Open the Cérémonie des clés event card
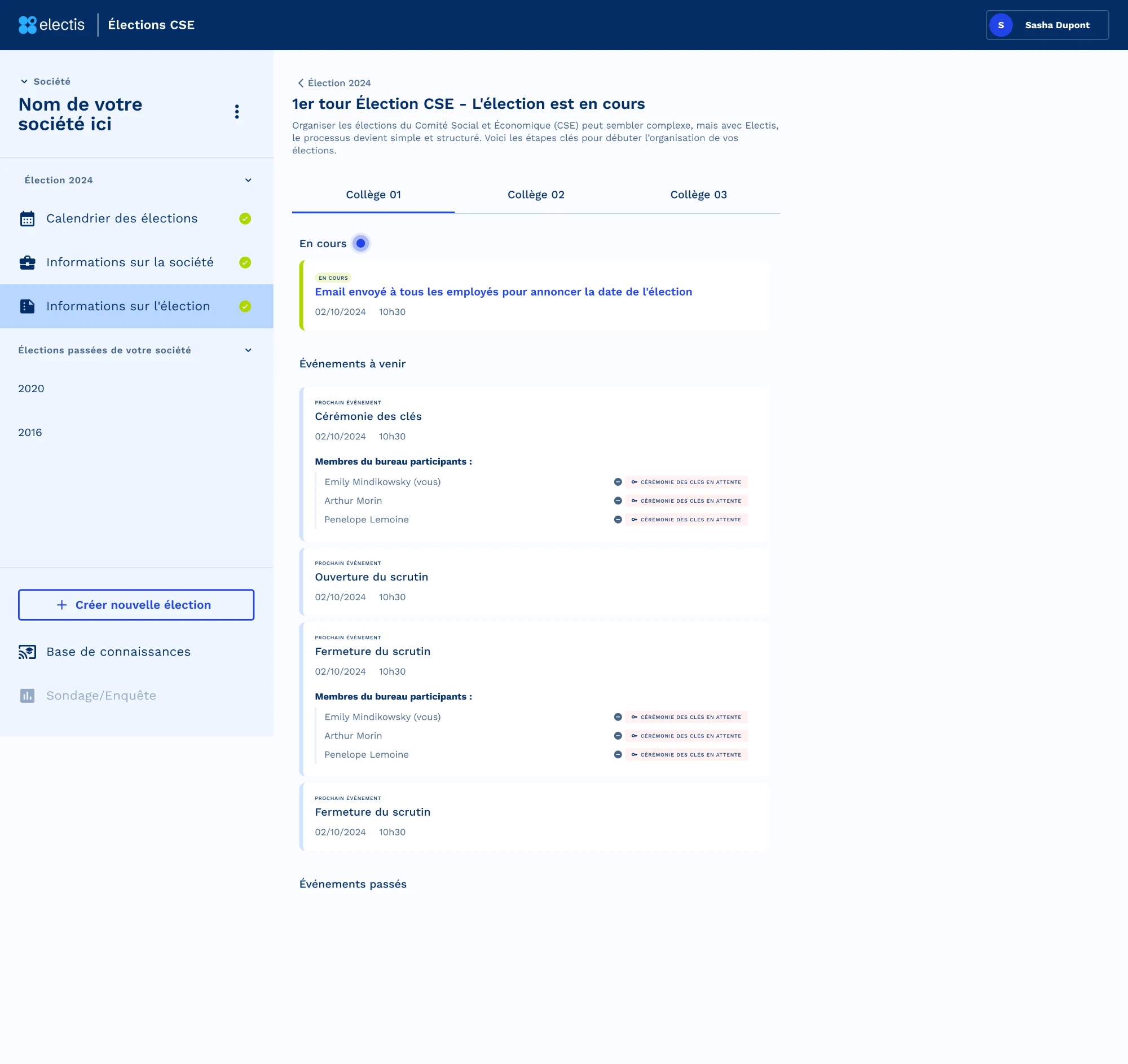The height and width of the screenshot is (1064, 1128). [534, 464]
